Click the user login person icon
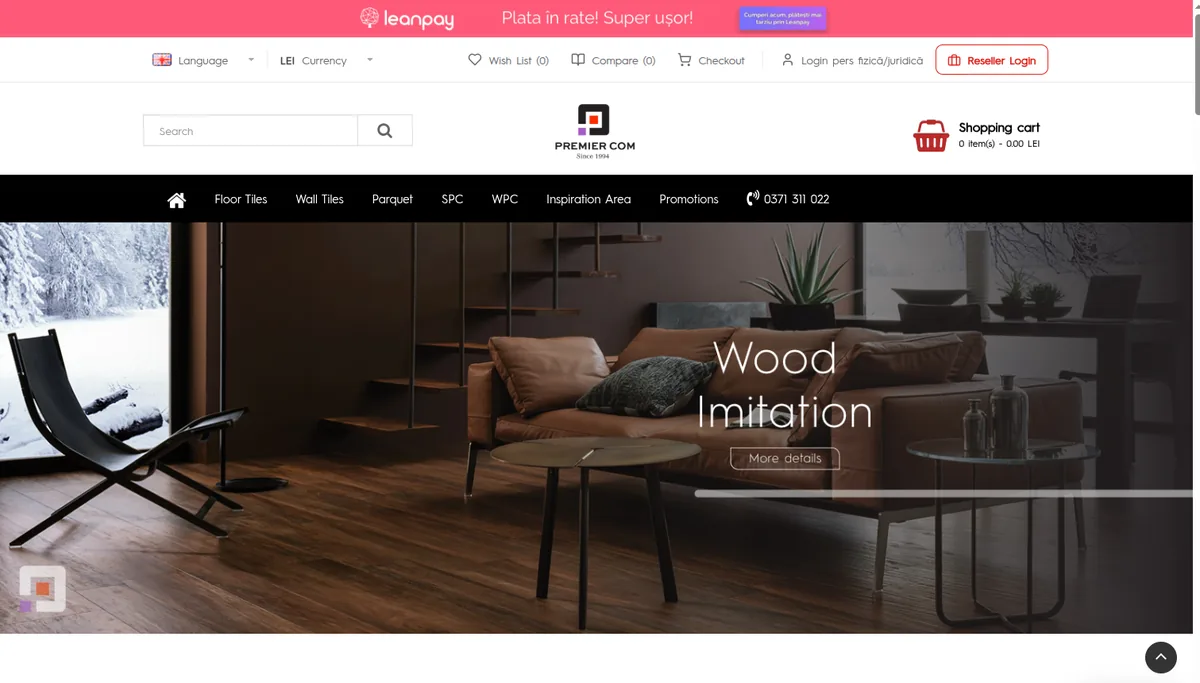The height and width of the screenshot is (683, 1200). point(788,60)
